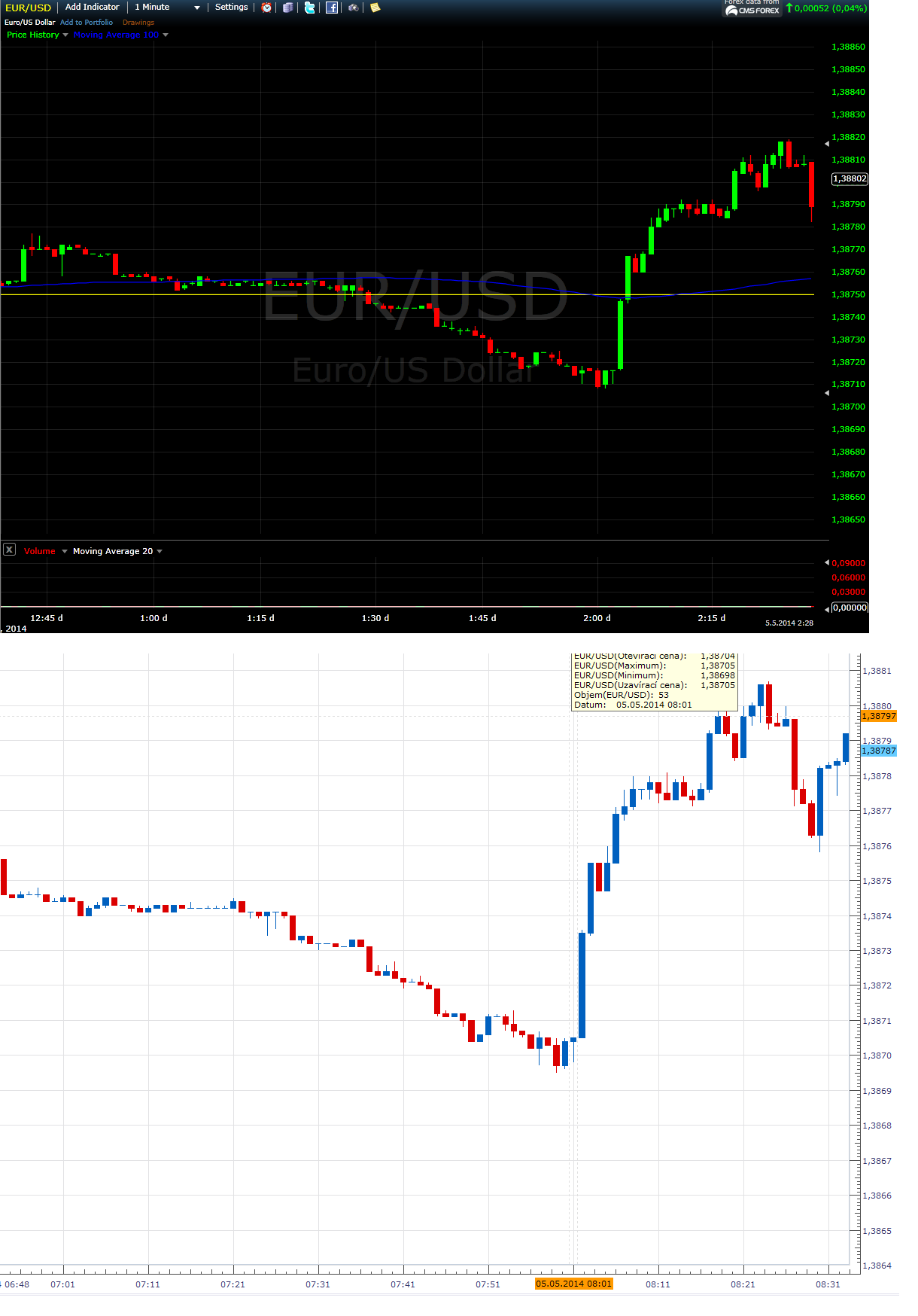Click the 07:31 time label on lower chart

click(x=318, y=1285)
